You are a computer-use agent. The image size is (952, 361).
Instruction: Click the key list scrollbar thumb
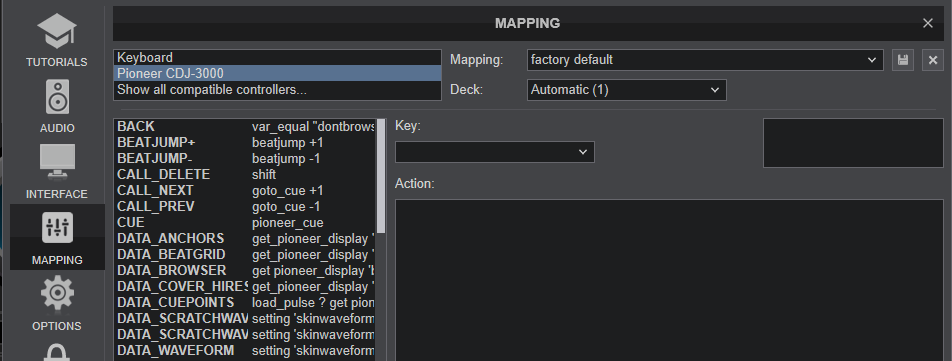tap(381, 176)
